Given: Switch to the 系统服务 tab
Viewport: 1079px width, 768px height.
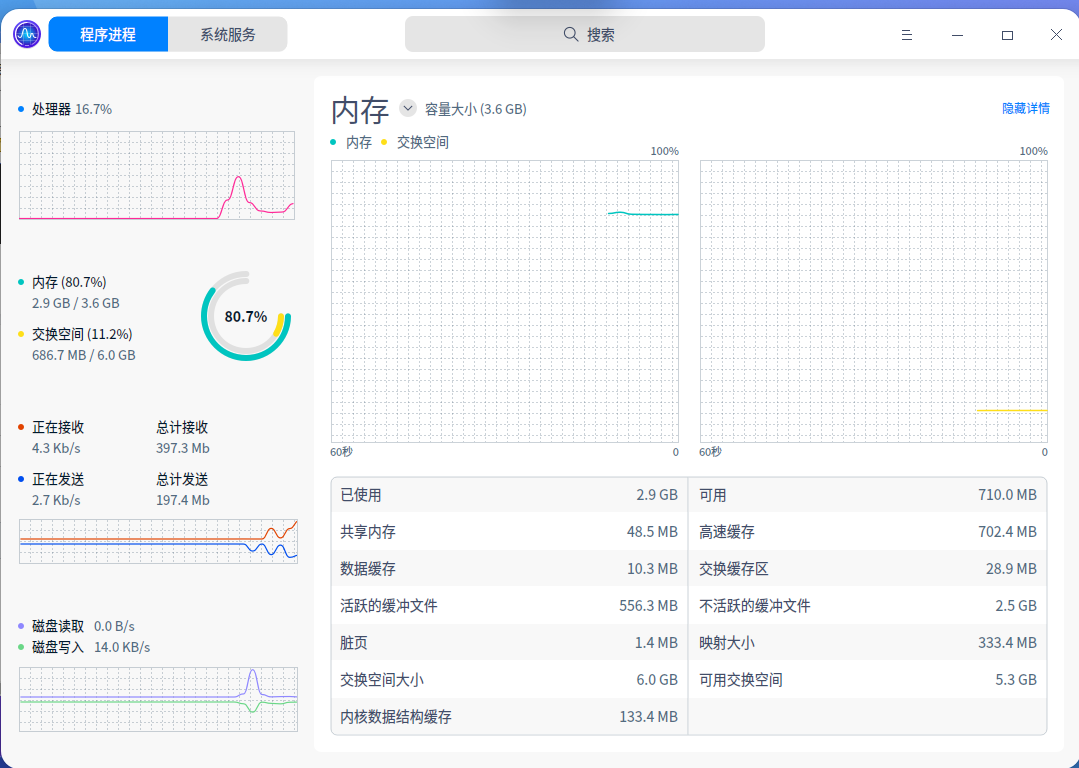Looking at the screenshot, I should pos(227,33).
